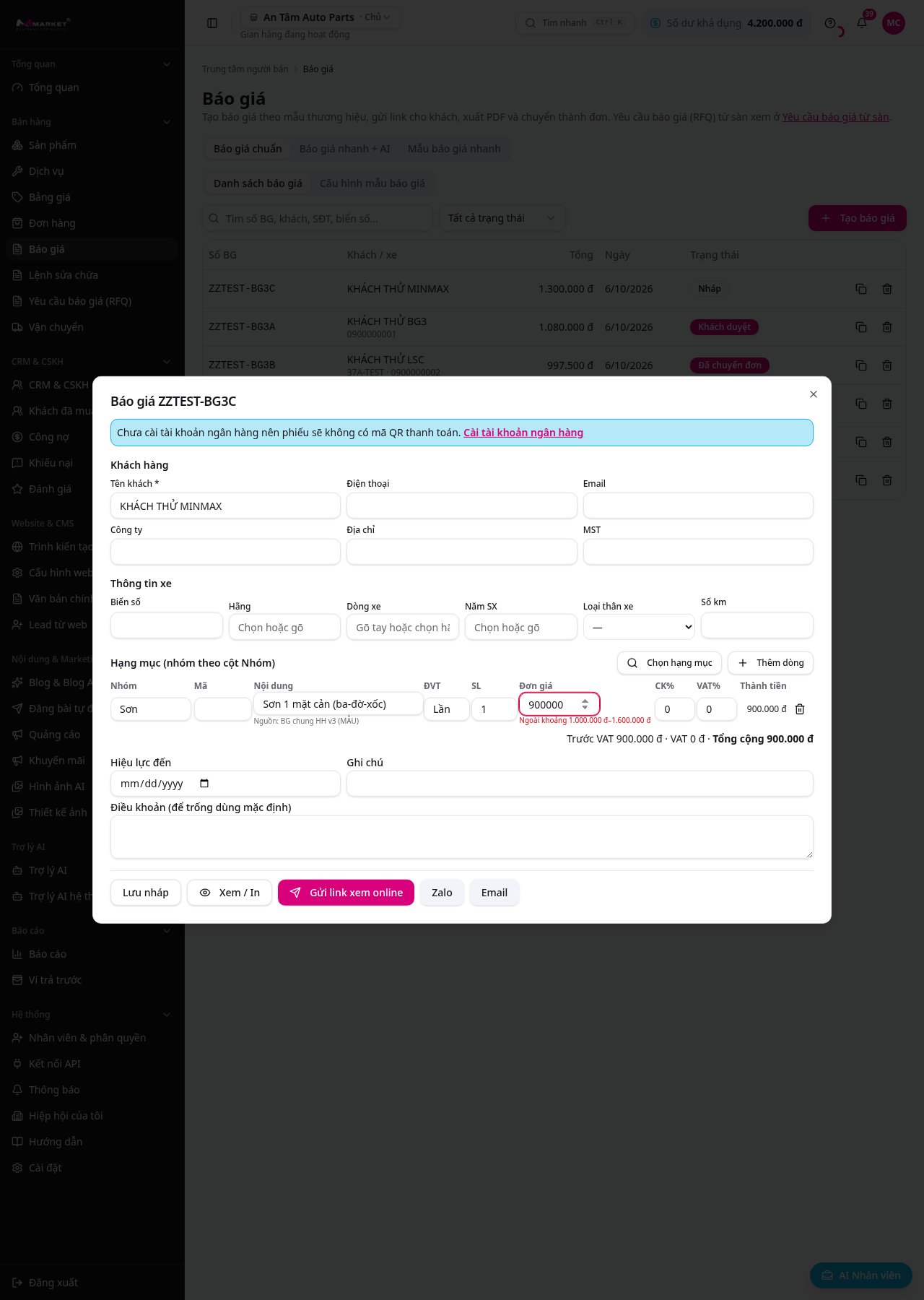Focus the Điện thoại input field
The height and width of the screenshot is (1300, 924).
point(462,506)
